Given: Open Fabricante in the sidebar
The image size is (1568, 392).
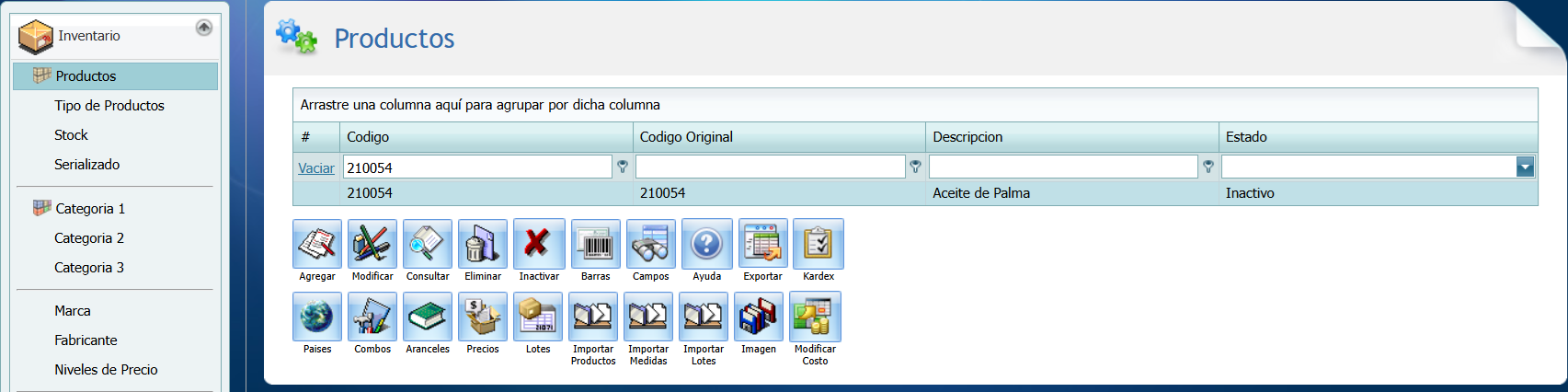Looking at the screenshot, I should coord(86,340).
